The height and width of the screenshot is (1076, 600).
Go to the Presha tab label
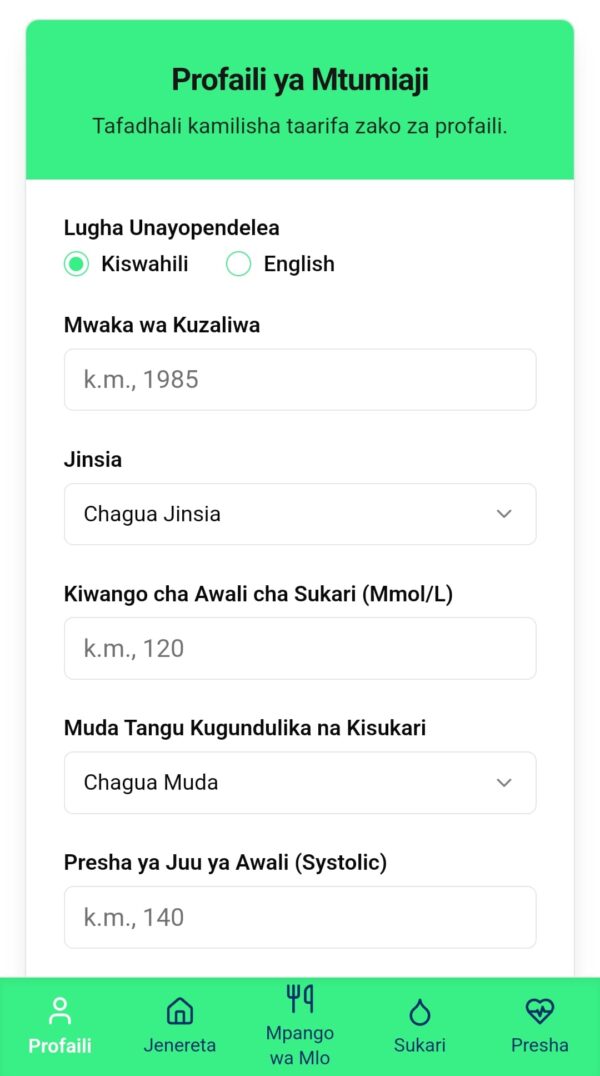pyautogui.click(x=540, y=1045)
